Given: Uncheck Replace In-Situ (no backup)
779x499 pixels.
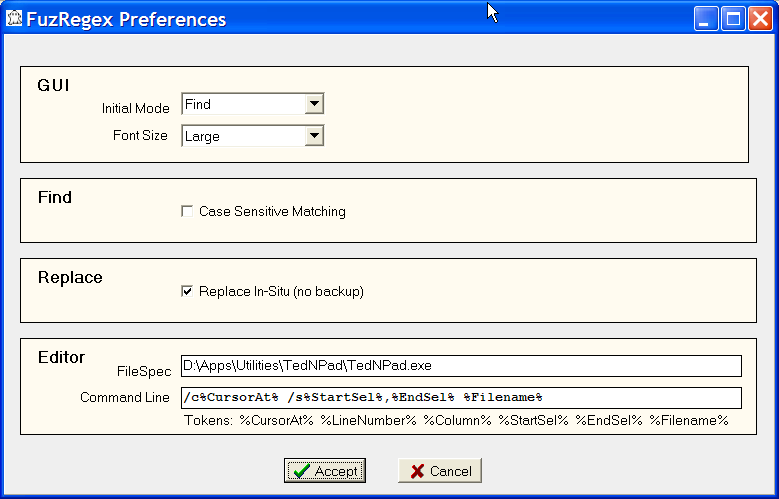Looking at the screenshot, I should pos(186,292).
